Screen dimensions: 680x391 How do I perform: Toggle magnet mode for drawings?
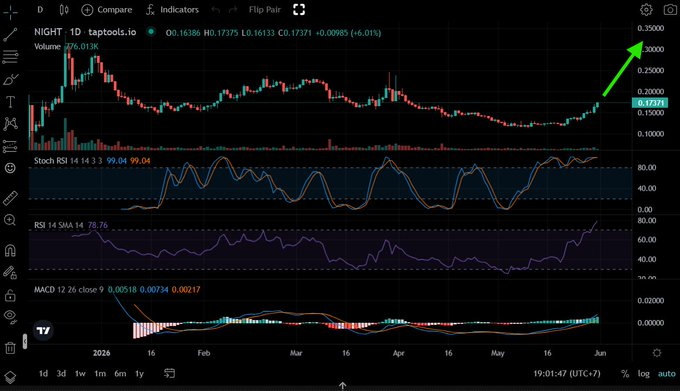click(10, 251)
